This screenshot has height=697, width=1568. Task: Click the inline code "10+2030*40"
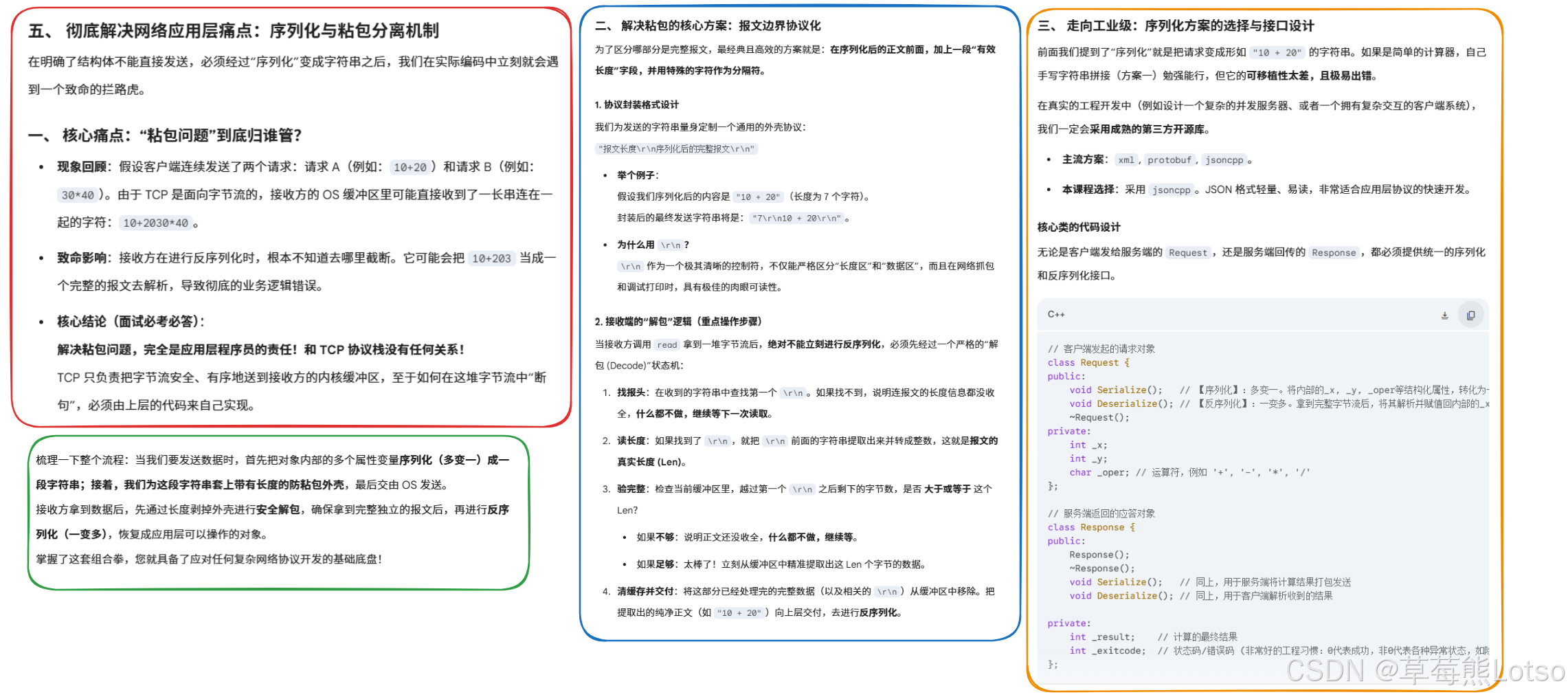coord(155,223)
